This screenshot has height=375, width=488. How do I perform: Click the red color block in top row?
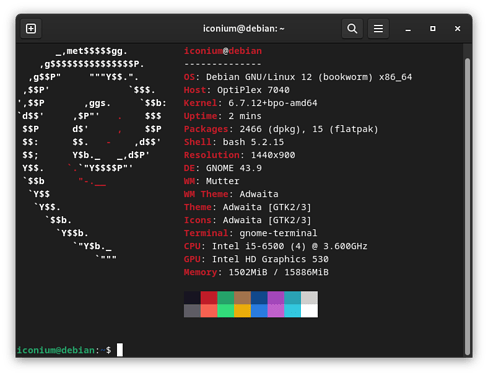[209, 298]
